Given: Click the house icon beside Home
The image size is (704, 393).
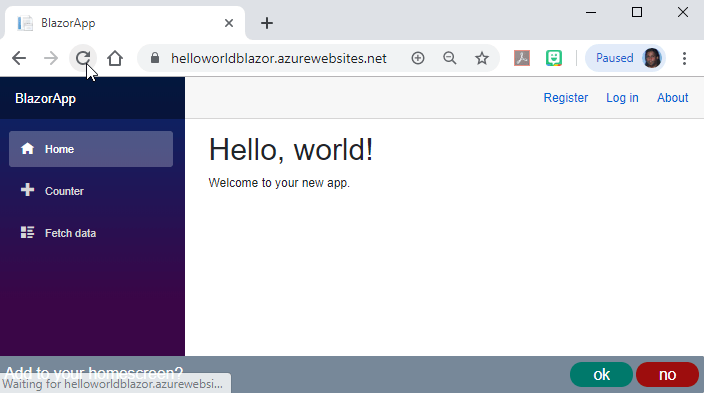Looking at the screenshot, I should point(27,148).
